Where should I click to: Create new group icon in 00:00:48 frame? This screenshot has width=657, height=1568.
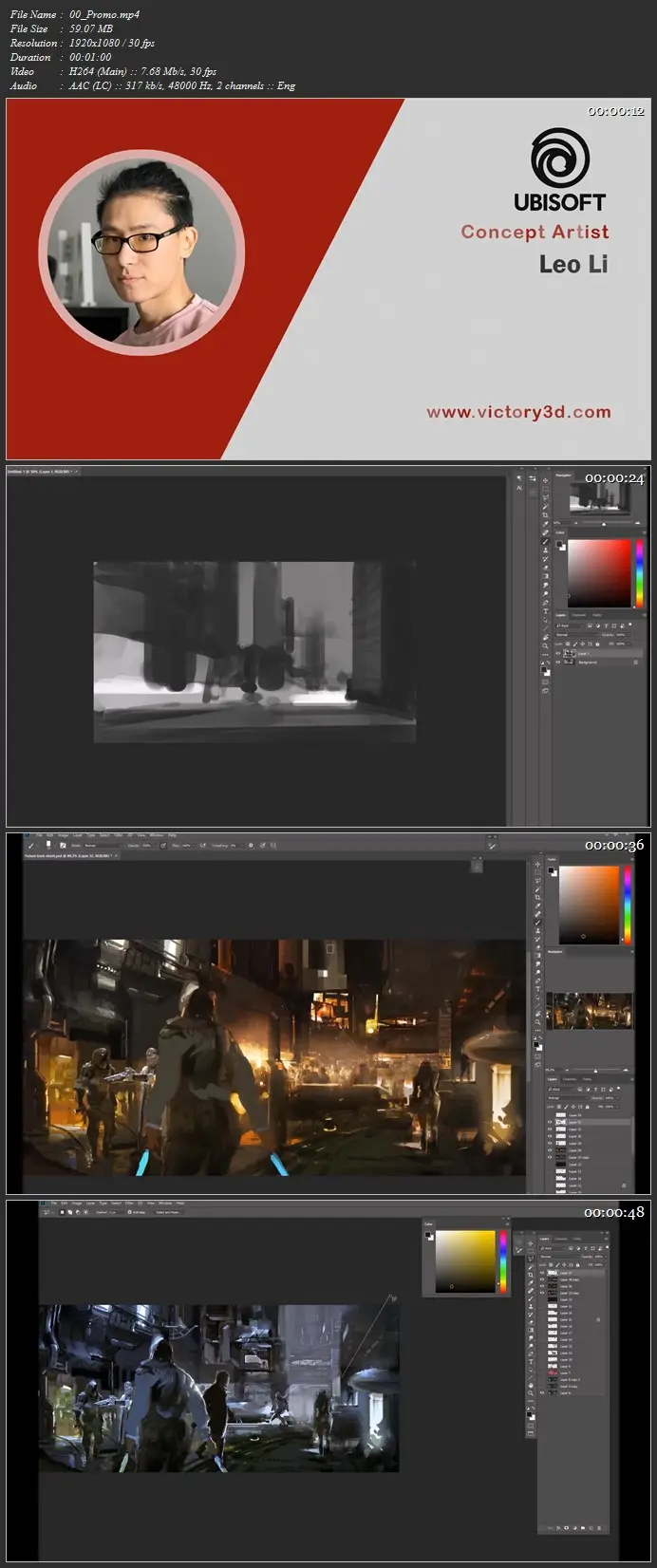click(583, 1528)
